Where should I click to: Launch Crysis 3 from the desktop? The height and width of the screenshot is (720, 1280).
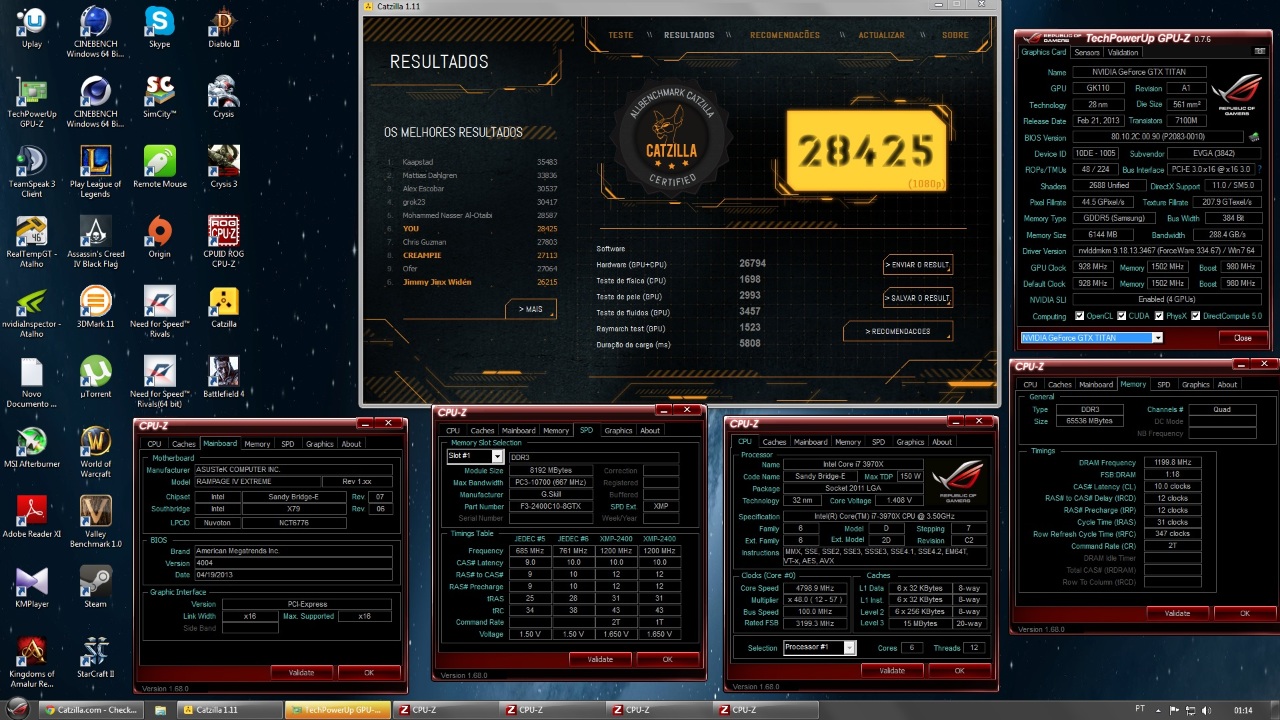click(223, 168)
